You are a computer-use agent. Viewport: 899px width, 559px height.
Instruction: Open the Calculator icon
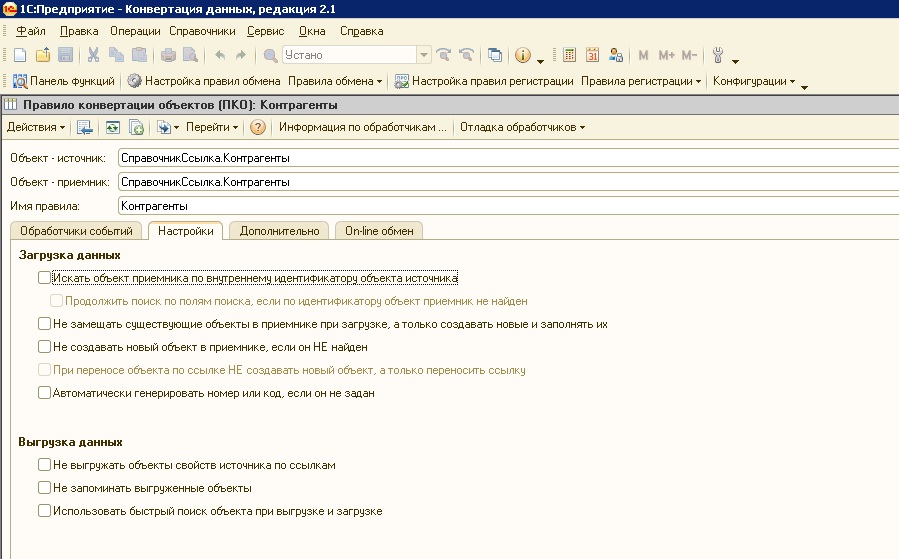click(x=569, y=55)
